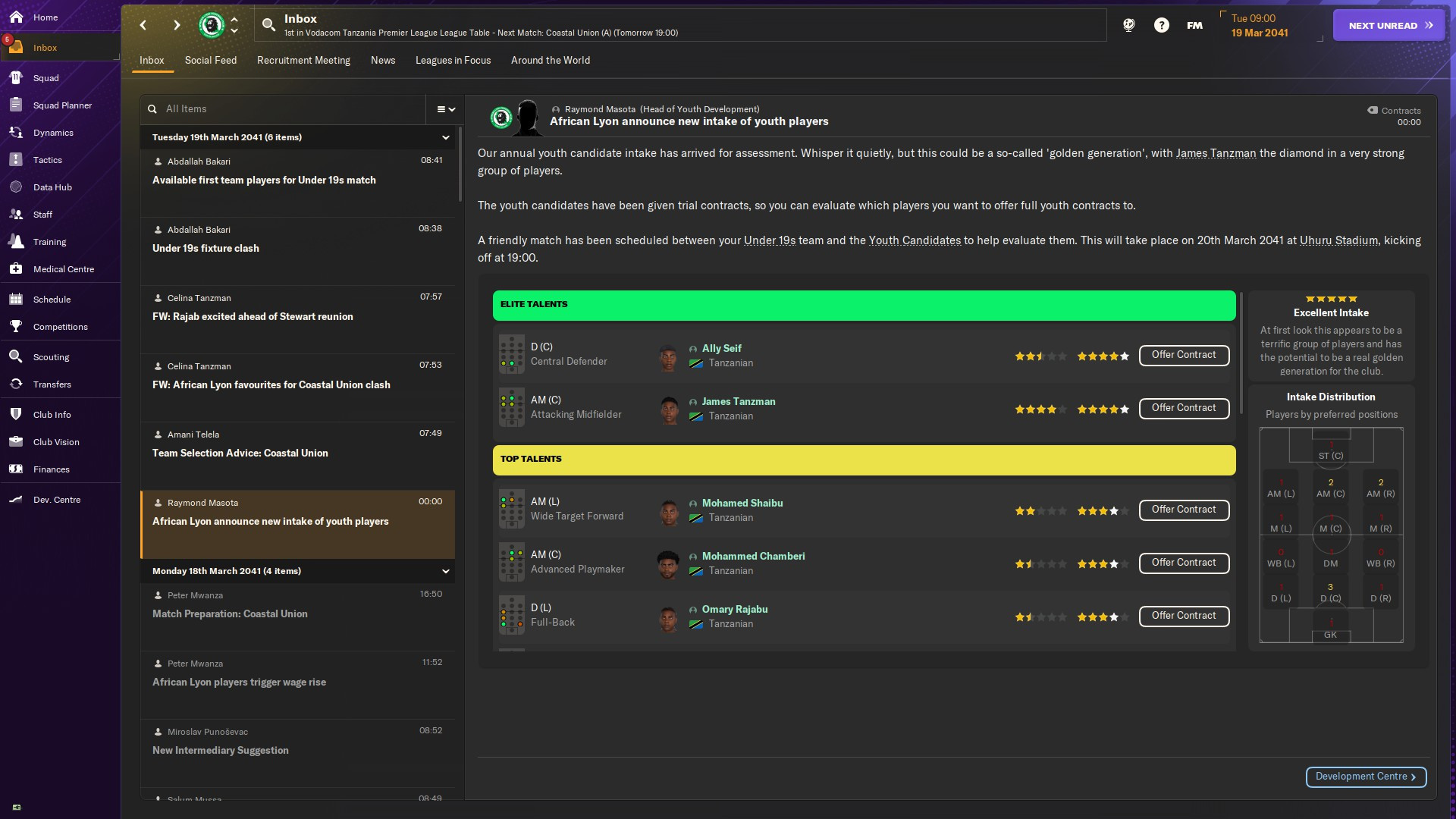Viewport: 1456px width, 819px height.
Task: Open the Development Centre button
Action: [x=1365, y=777]
